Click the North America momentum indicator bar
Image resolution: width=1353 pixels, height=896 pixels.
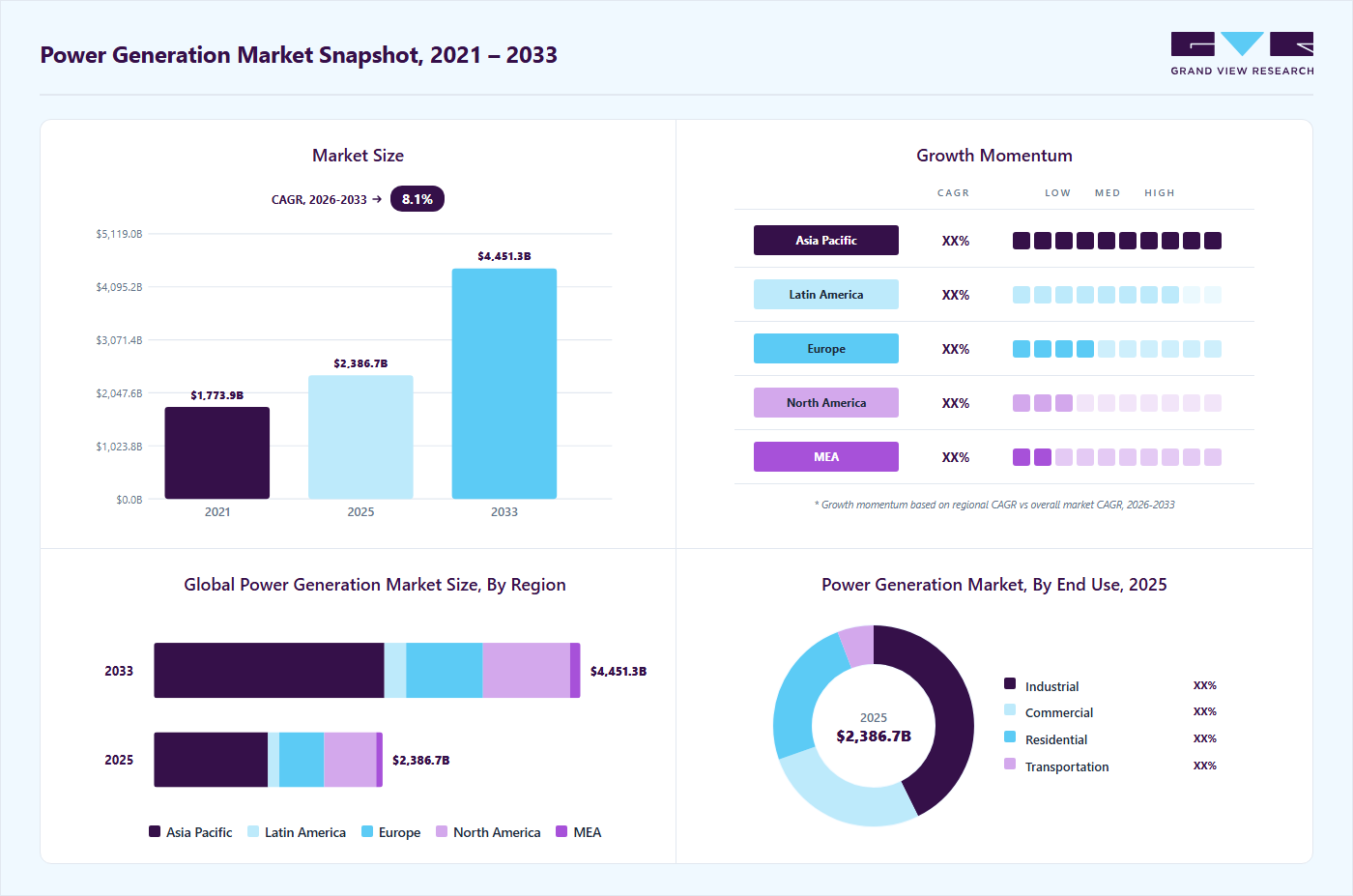click(1117, 403)
